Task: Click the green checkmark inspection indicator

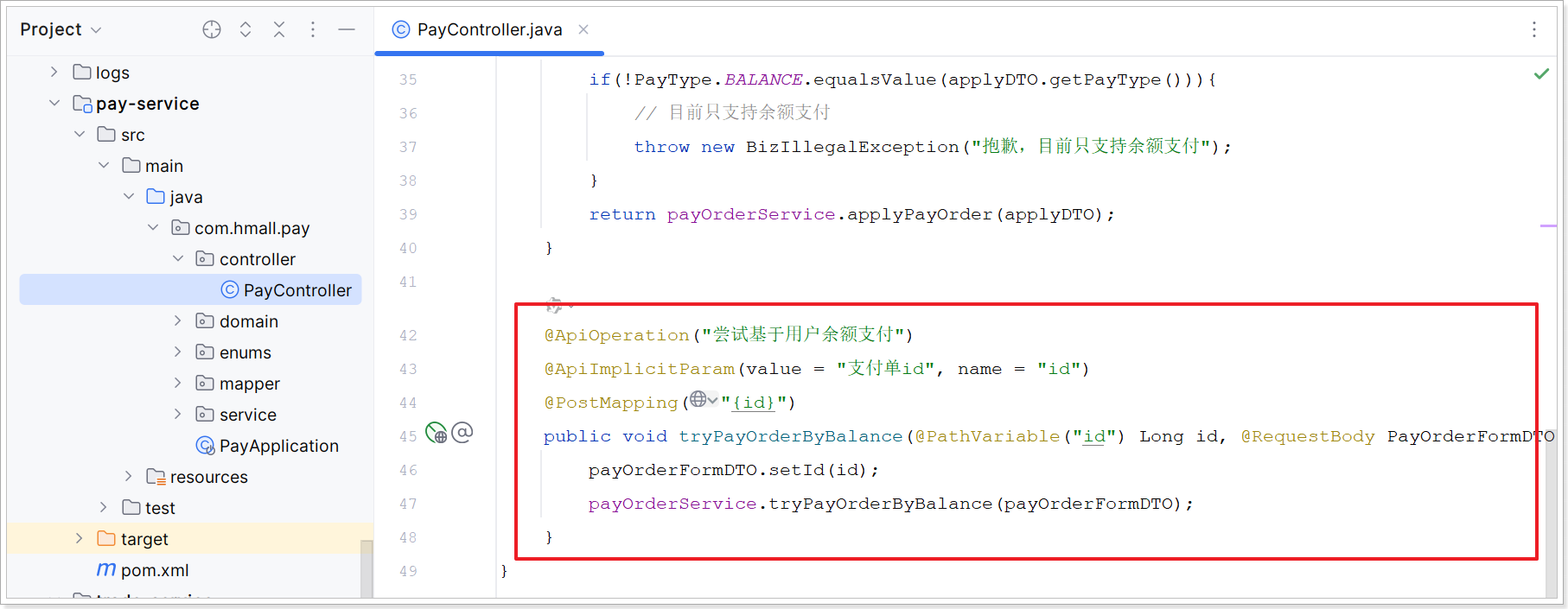Action: tap(1541, 74)
